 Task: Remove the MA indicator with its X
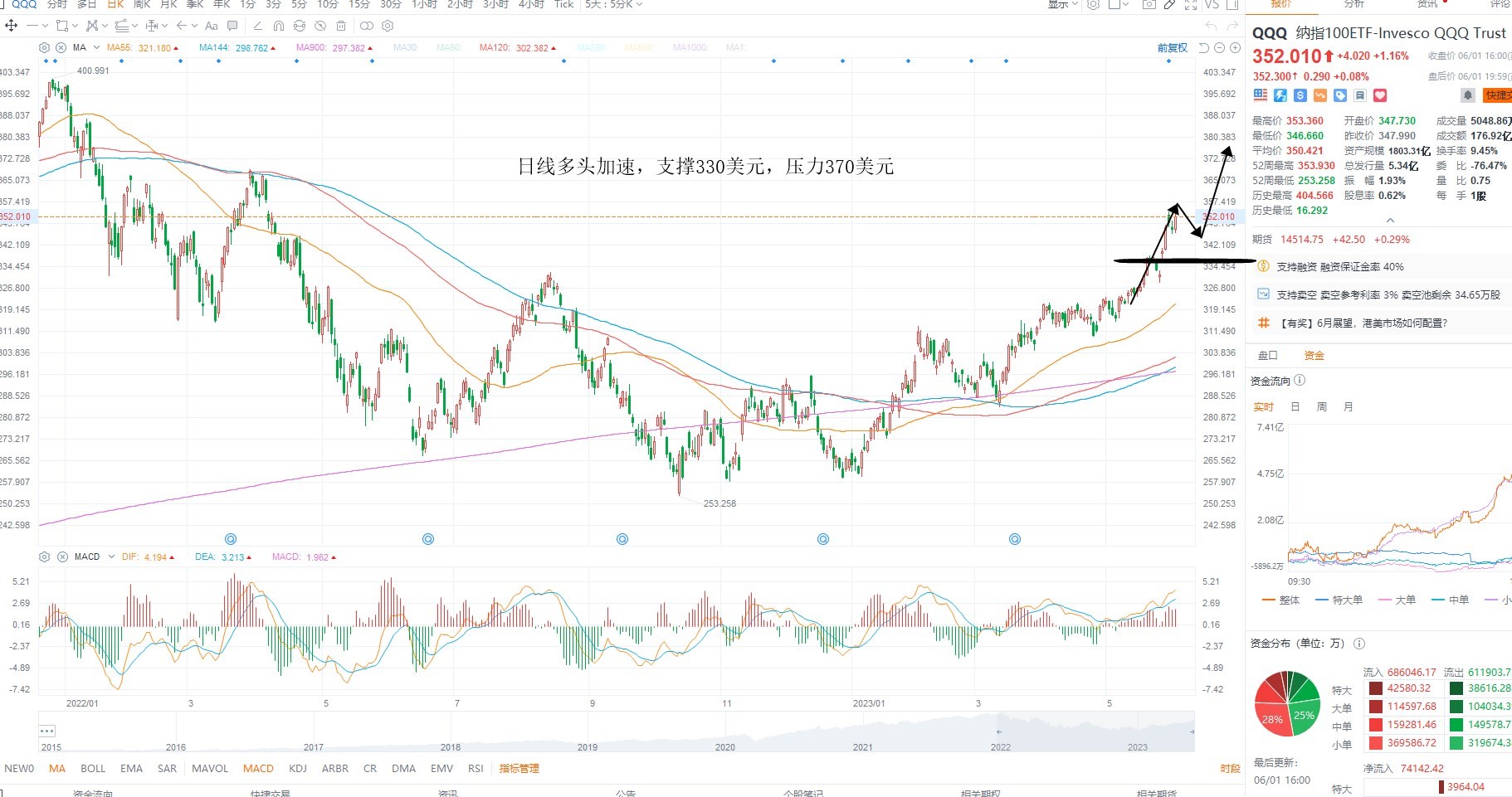tap(61, 47)
